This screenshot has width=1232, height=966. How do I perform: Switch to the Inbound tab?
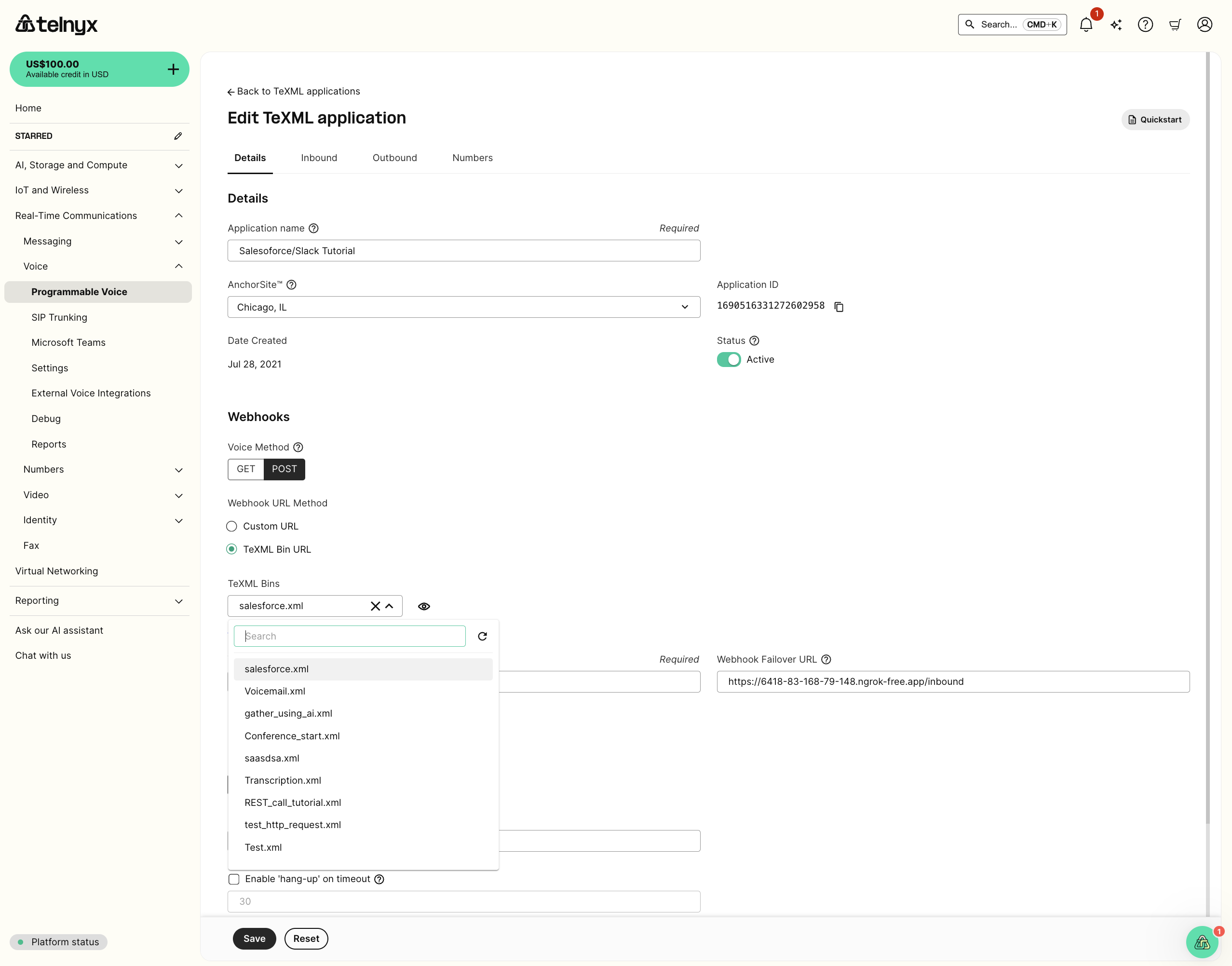click(x=319, y=158)
